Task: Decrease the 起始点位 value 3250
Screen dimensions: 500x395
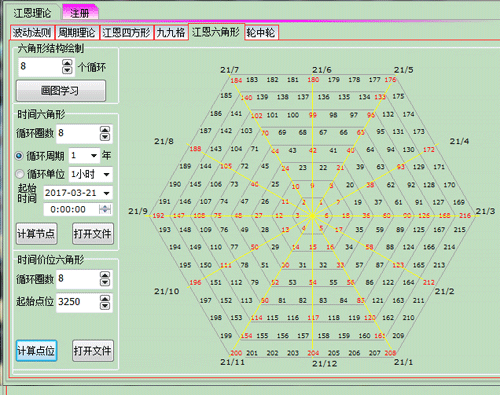Action: 105,306
